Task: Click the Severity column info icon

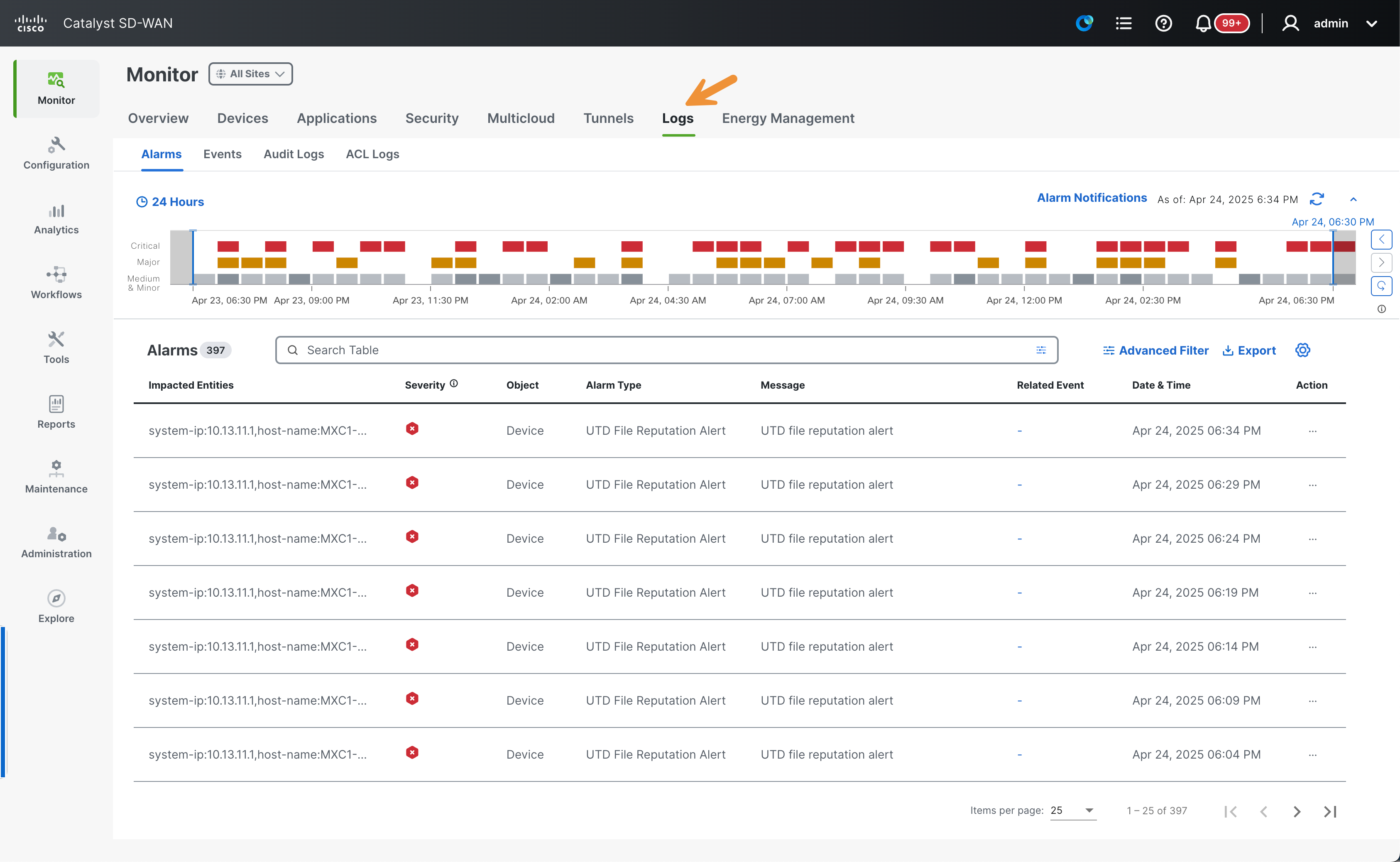Action: click(x=454, y=384)
